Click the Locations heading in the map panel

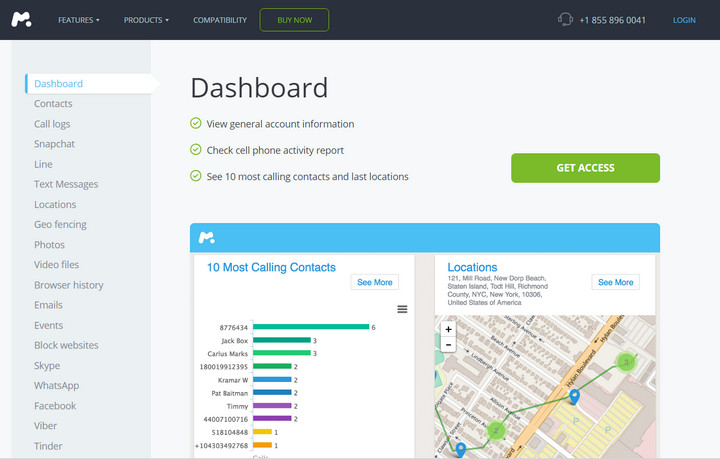pos(472,267)
